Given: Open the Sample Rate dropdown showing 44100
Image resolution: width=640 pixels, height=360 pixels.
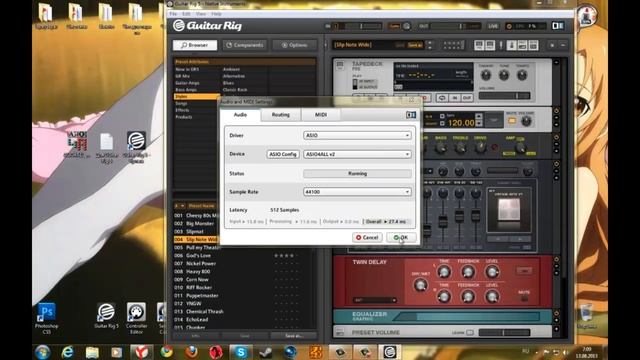Looking at the screenshot, I should click(357, 192).
